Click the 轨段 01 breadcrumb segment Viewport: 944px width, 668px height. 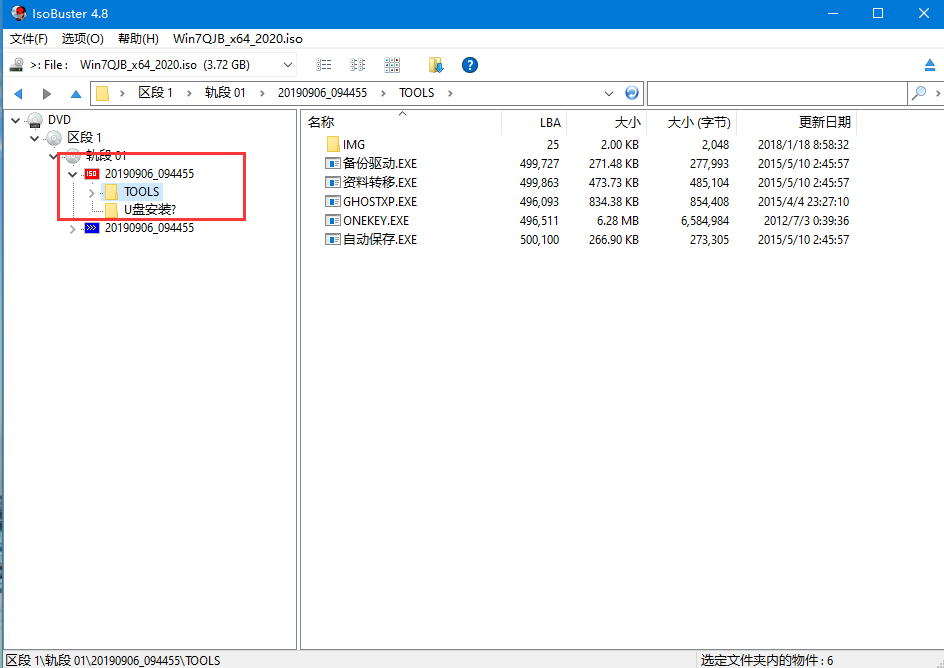click(225, 93)
